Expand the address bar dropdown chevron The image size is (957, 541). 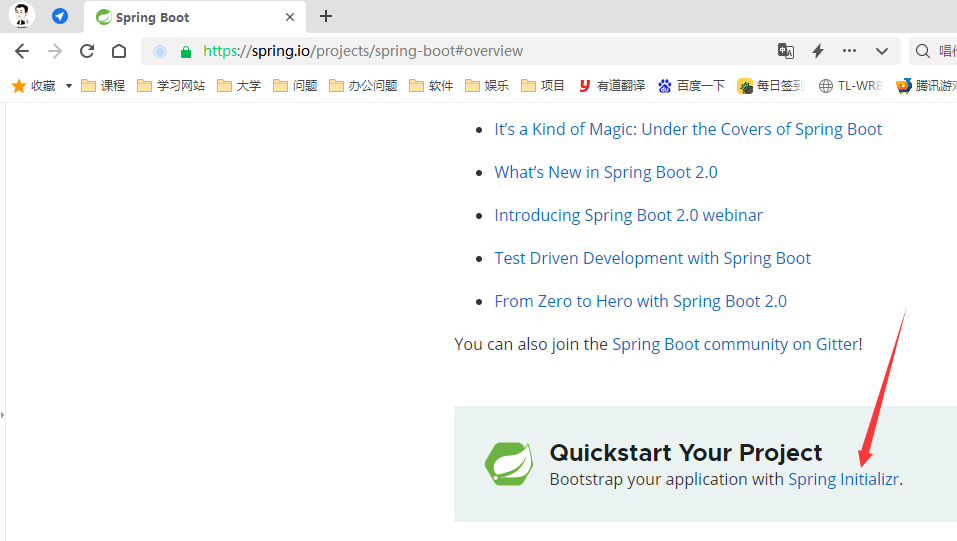pos(882,51)
